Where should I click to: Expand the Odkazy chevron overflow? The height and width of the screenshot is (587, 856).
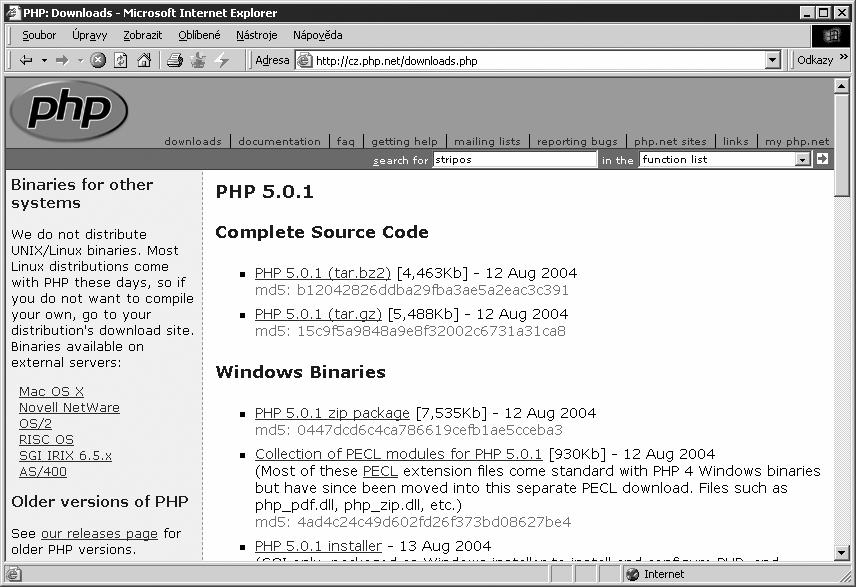click(x=844, y=57)
